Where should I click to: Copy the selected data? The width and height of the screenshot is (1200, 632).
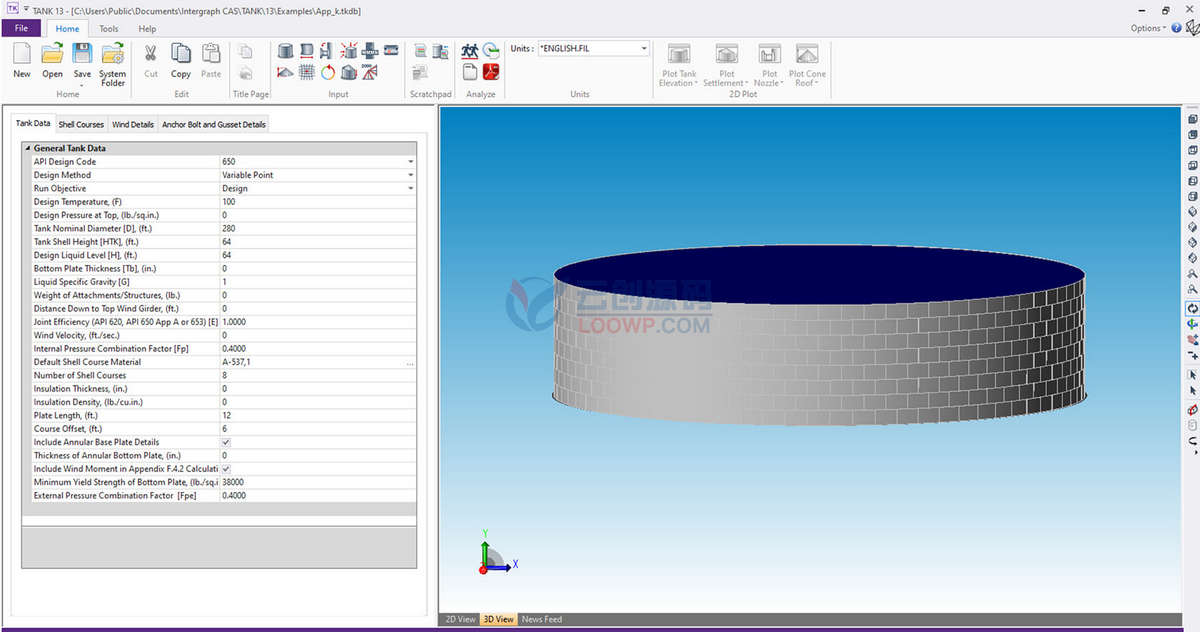181,60
